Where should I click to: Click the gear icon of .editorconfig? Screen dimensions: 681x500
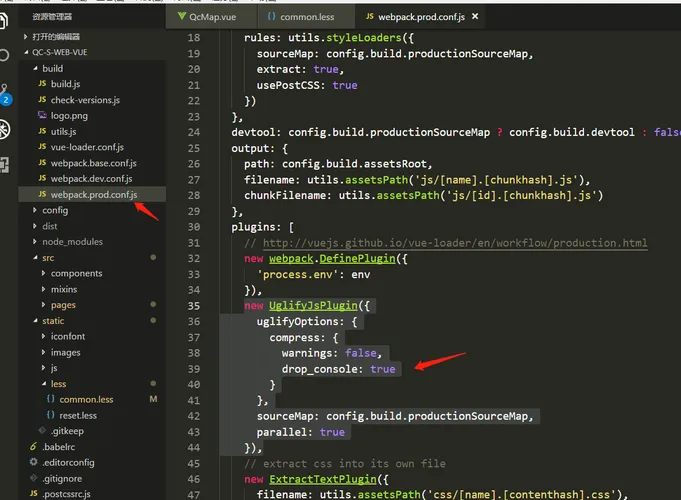click(x=33, y=462)
